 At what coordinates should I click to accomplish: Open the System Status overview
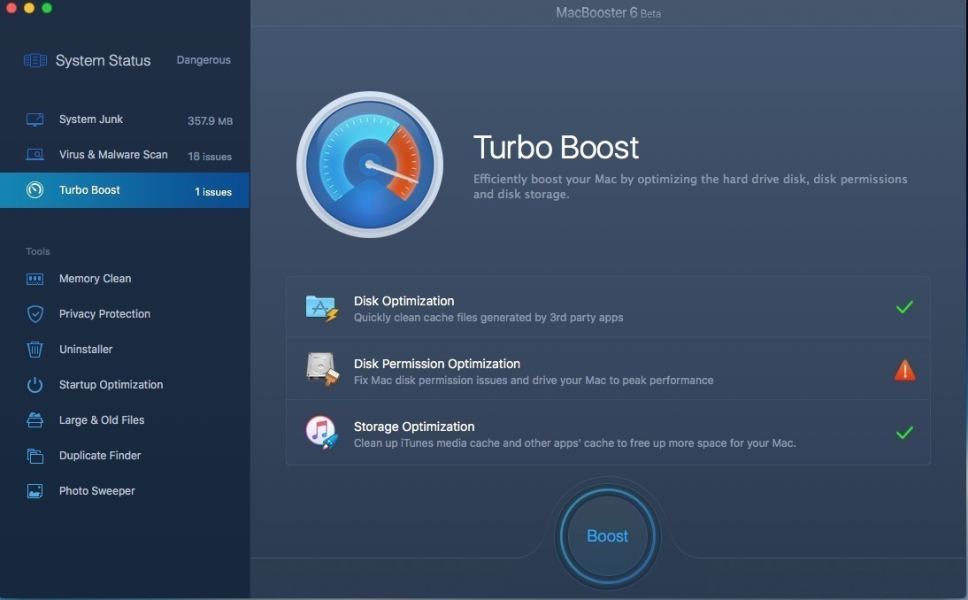pyautogui.click(x=100, y=60)
